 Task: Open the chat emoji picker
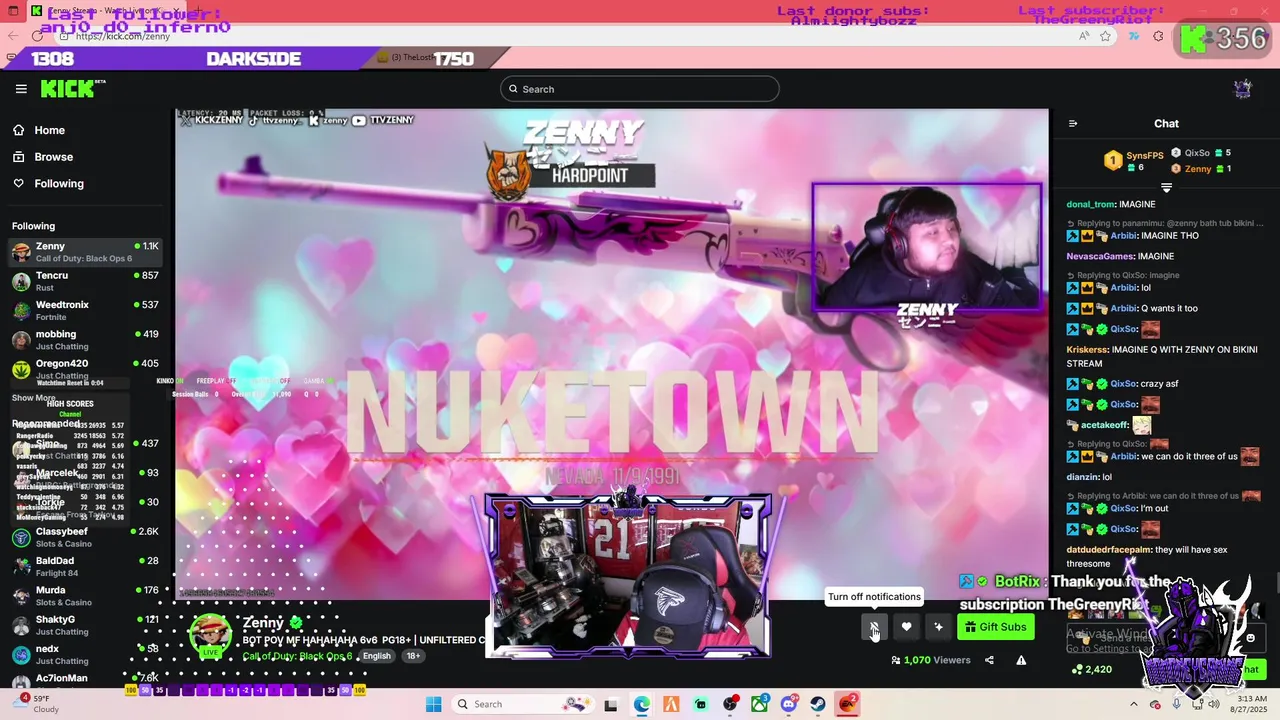[1250, 638]
